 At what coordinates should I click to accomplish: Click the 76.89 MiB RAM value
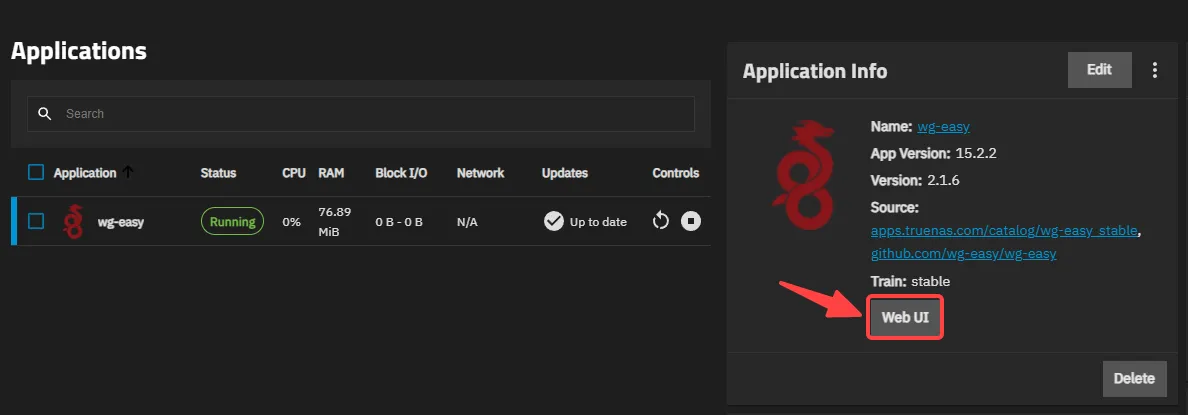[x=335, y=221]
